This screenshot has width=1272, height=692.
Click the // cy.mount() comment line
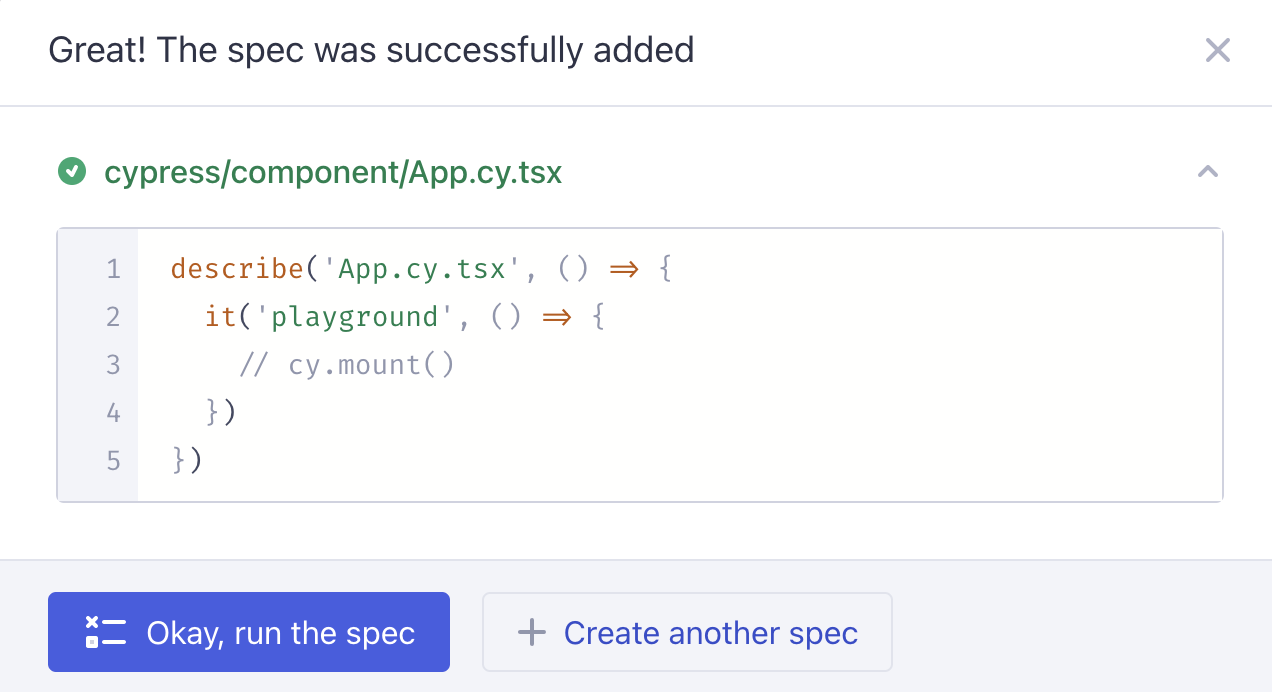tap(347, 365)
